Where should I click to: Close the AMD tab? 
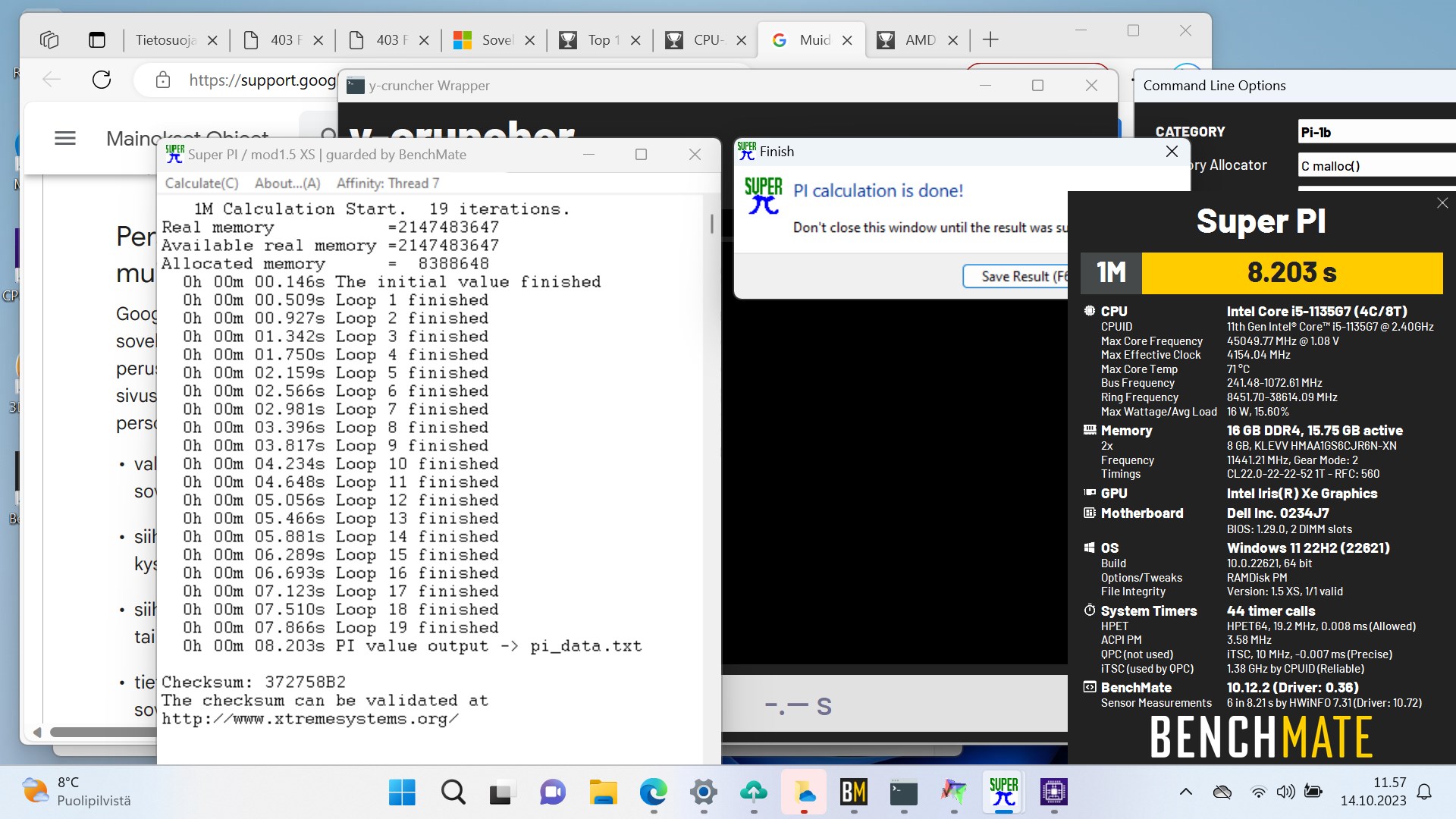(x=953, y=40)
